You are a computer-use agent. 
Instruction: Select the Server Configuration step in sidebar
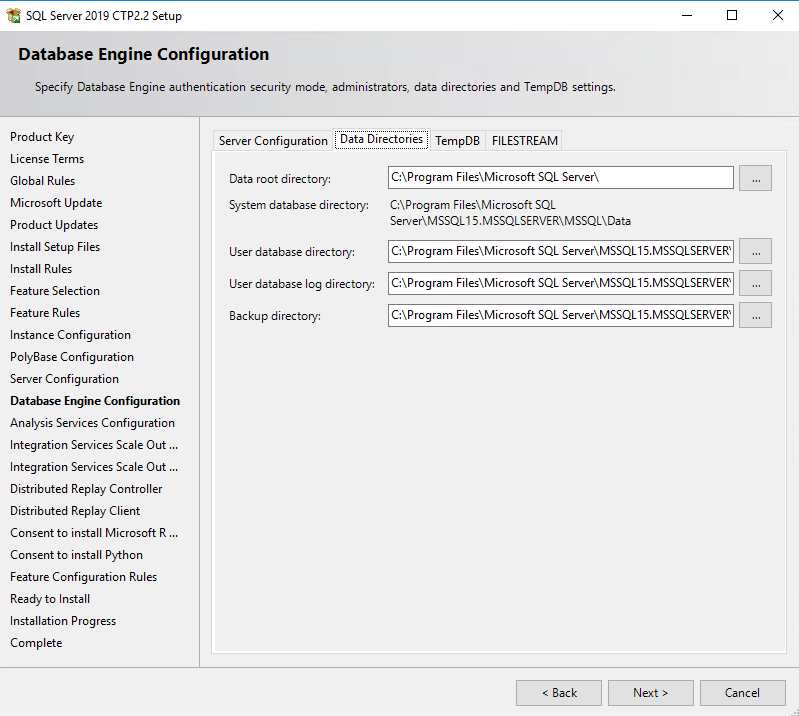click(x=64, y=379)
